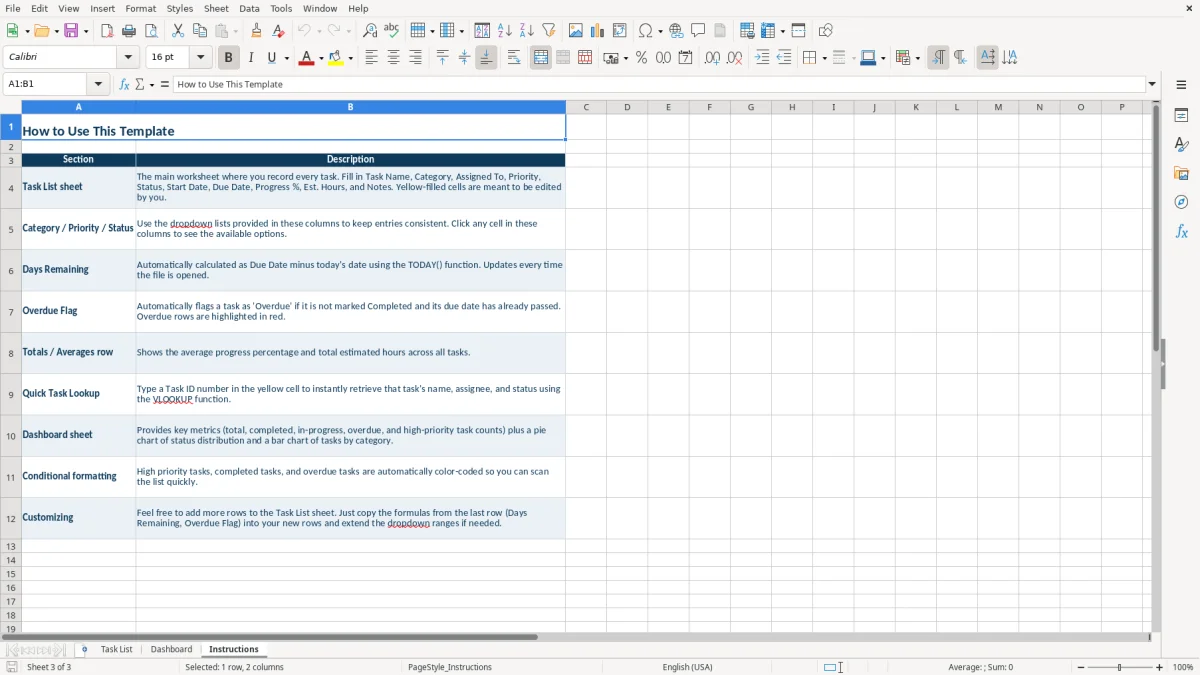Toggle Wrap Text
This screenshot has width=1200, height=675.
tap(513, 58)
